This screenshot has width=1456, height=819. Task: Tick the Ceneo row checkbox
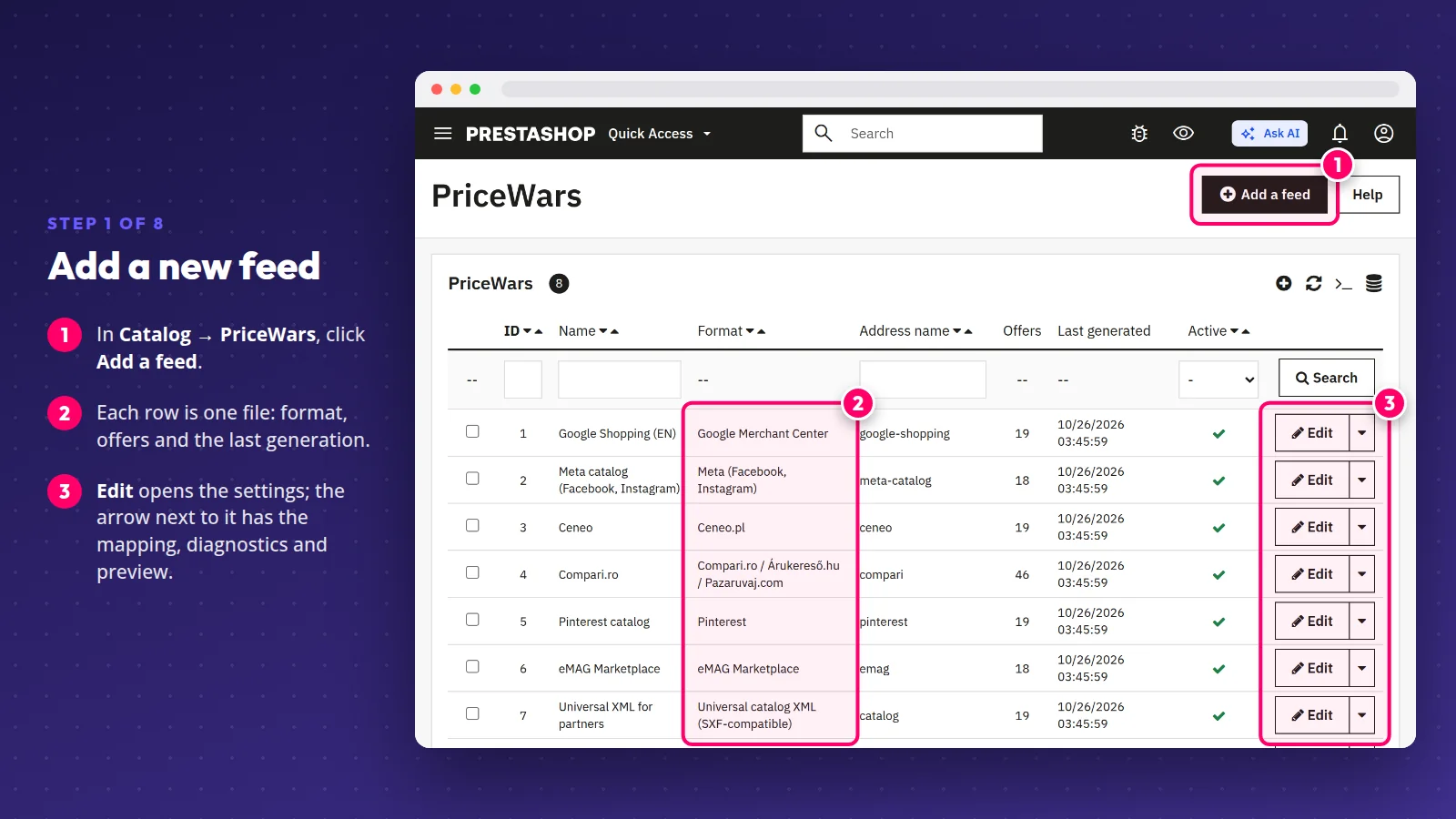(472, 525)
